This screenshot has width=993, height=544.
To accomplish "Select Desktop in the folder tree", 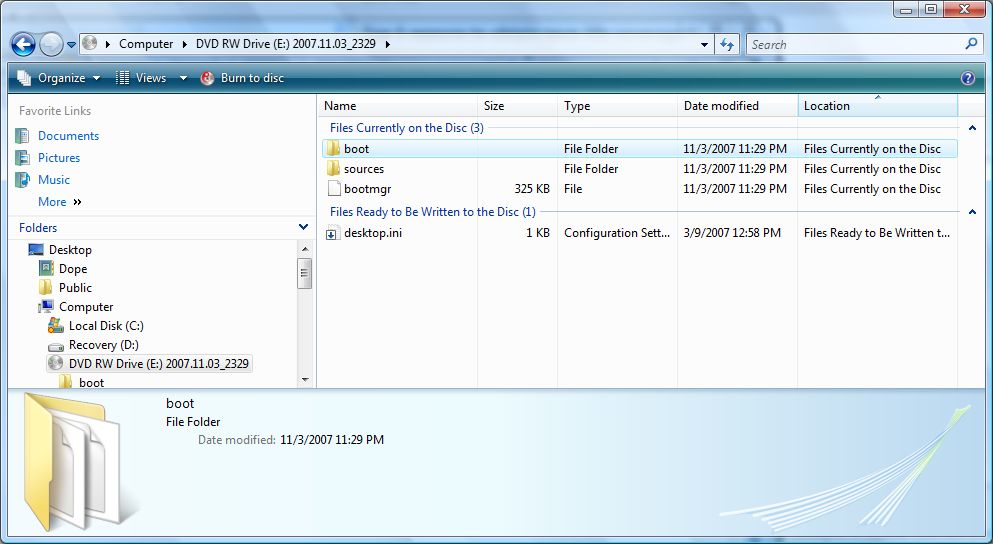I will coord(70,250).
